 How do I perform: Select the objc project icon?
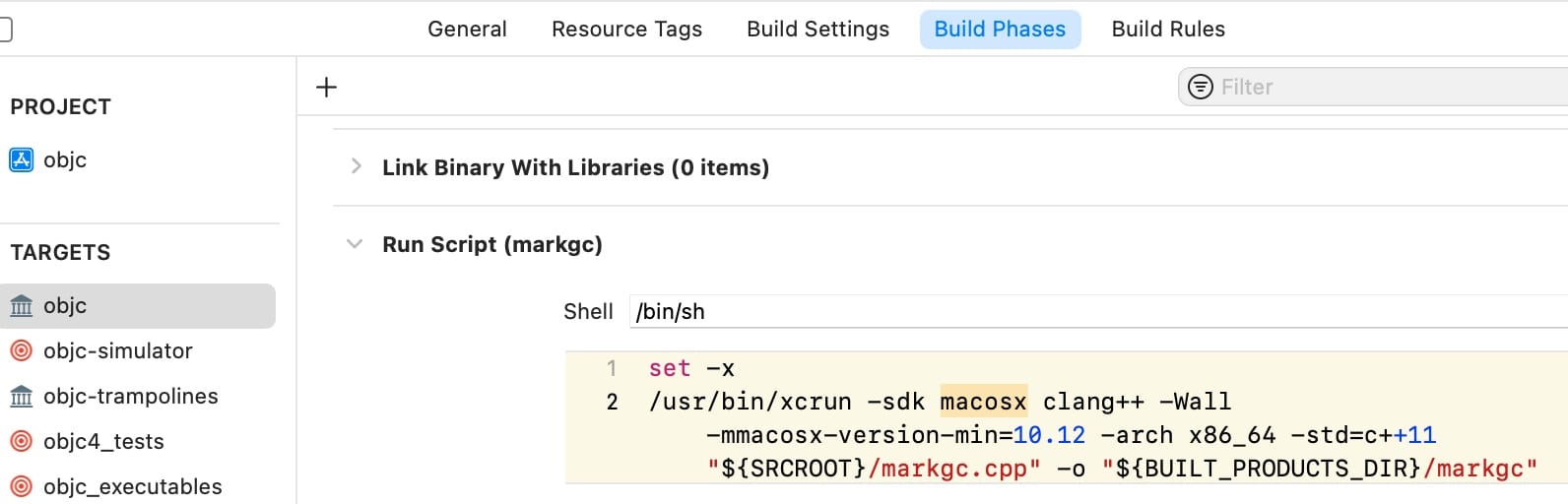pyautogui.click(x=21, y=159)
